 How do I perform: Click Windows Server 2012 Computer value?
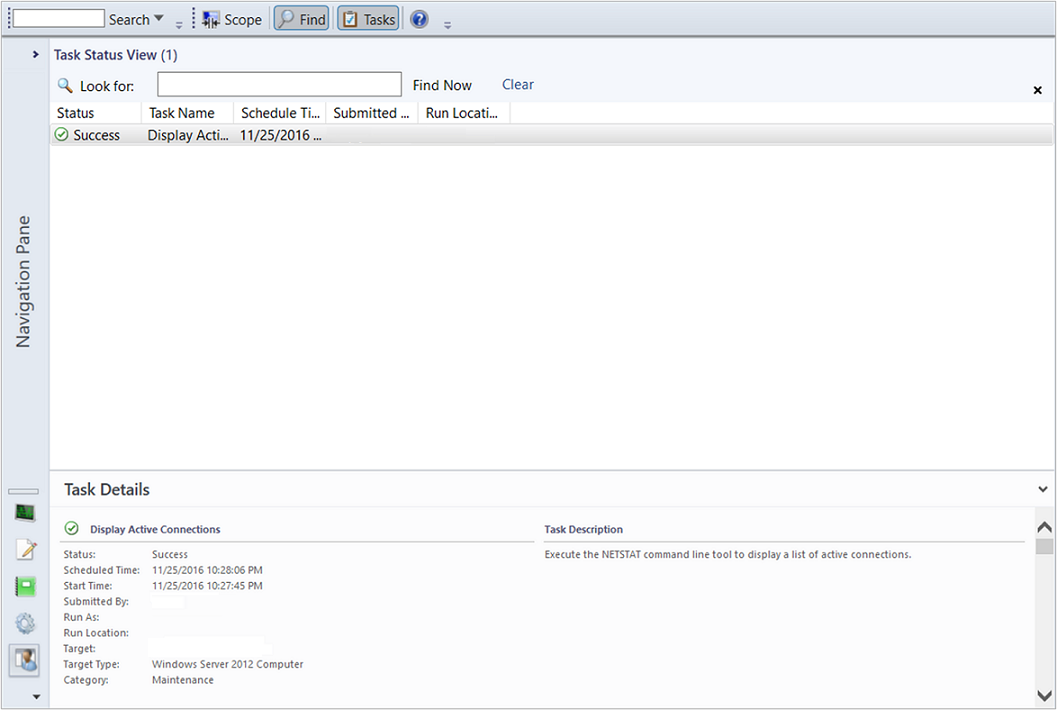227,664
